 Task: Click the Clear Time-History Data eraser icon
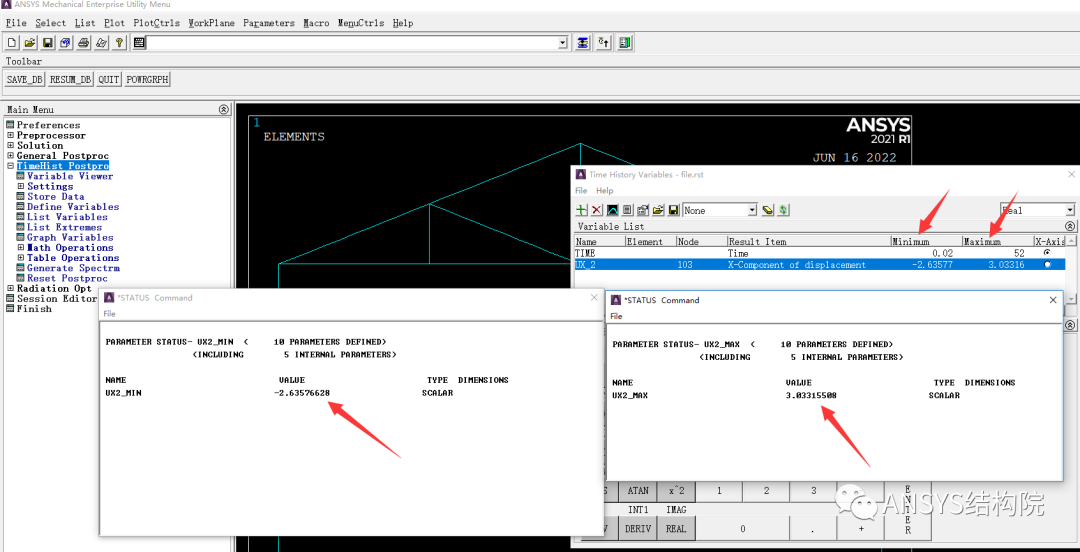pos(768,210)
